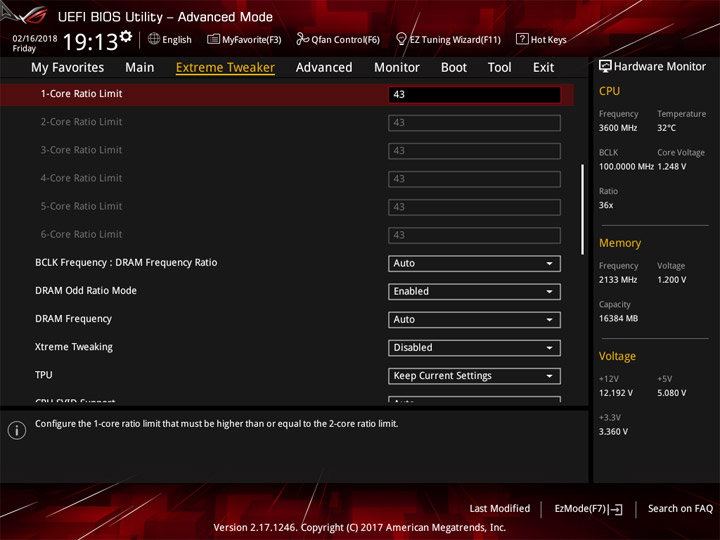Image resolution: width=720 pixels, height=540 pixels.
Task: Click the settings list vertical scrollbar
Action: point(582,209)
